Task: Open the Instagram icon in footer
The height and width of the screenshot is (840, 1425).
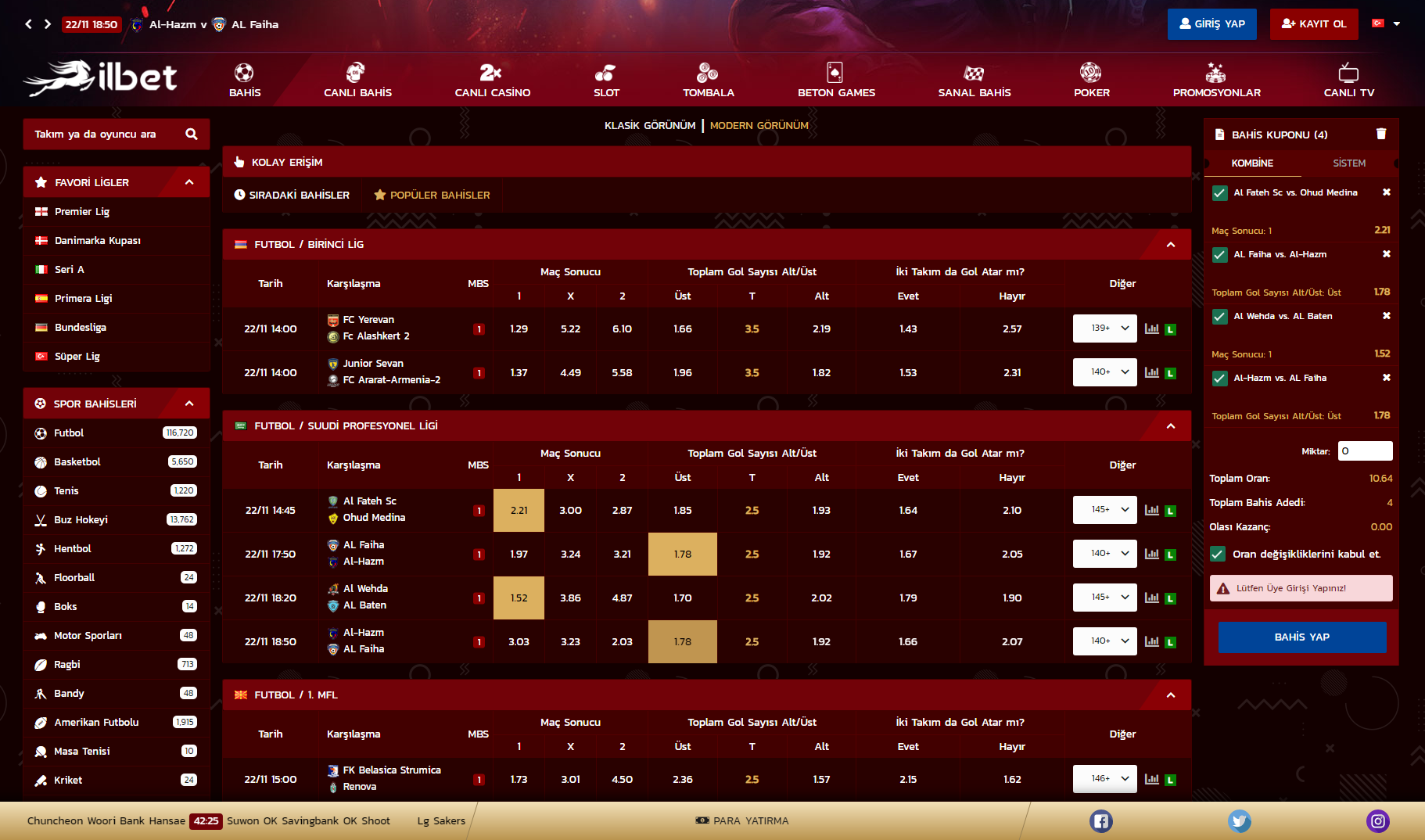Action: (1377, 821)
